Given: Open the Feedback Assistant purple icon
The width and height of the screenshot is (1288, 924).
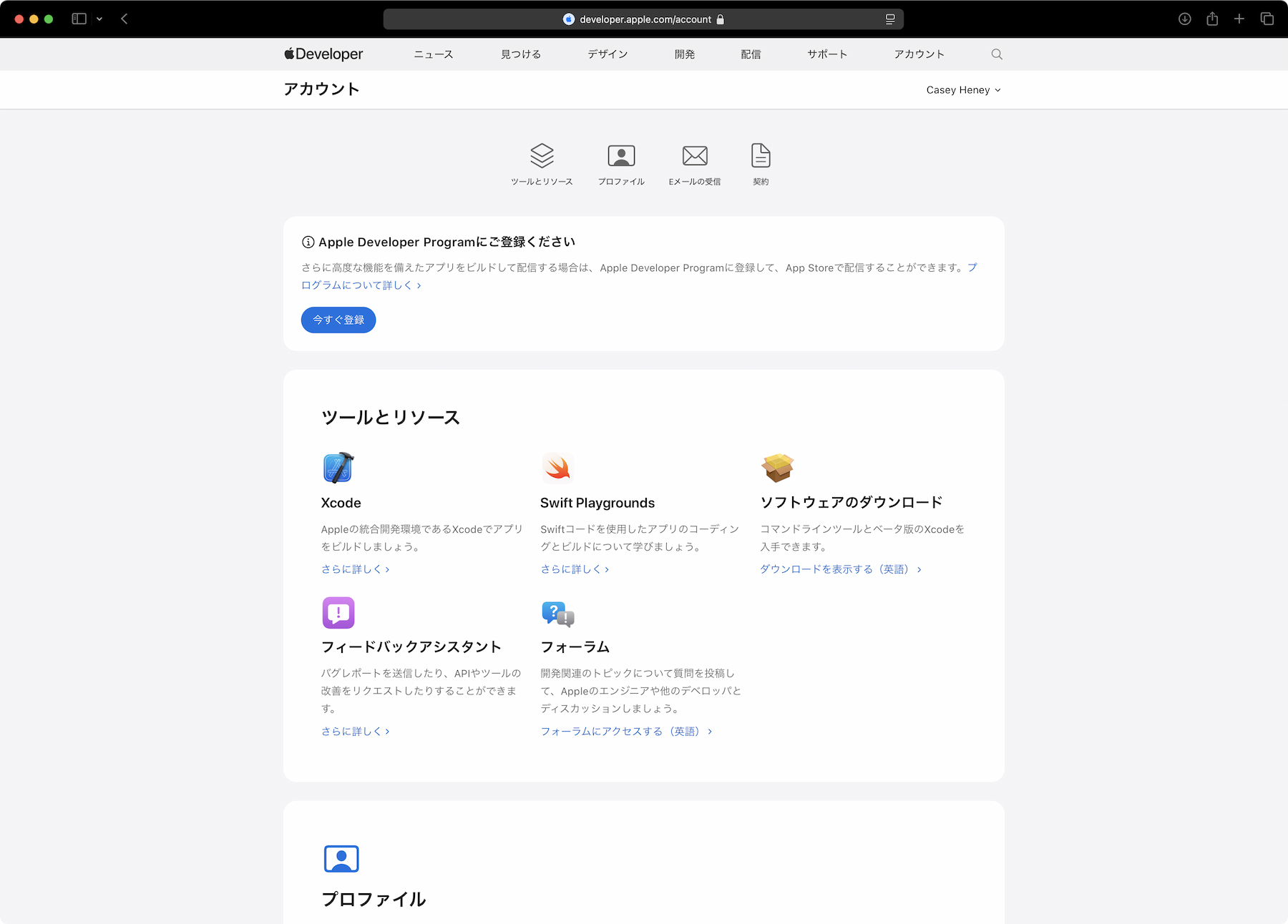Looking at the screenshot, I should coord(338,613).
